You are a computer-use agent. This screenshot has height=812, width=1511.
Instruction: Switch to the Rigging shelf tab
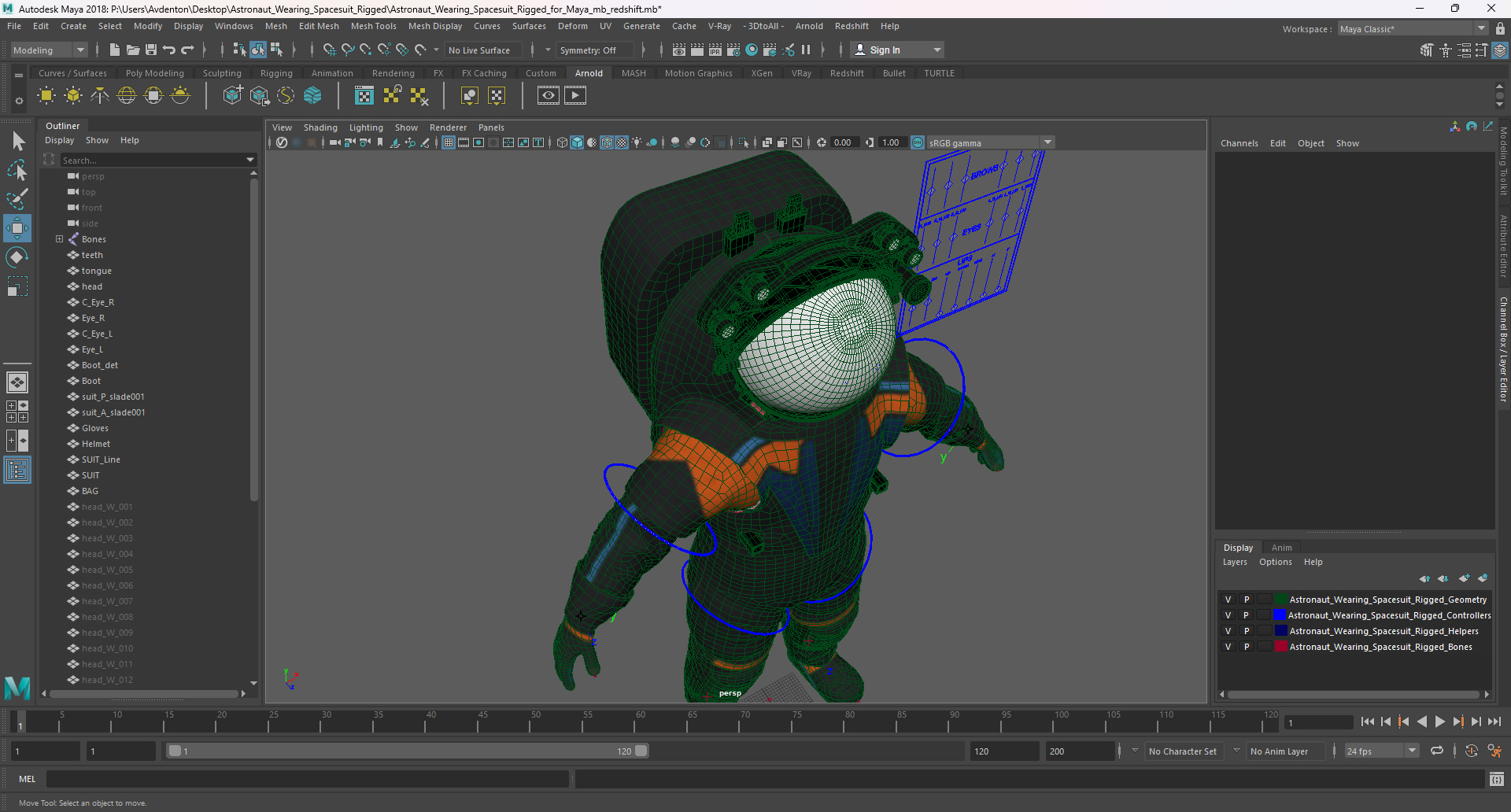tap(276, 73)
